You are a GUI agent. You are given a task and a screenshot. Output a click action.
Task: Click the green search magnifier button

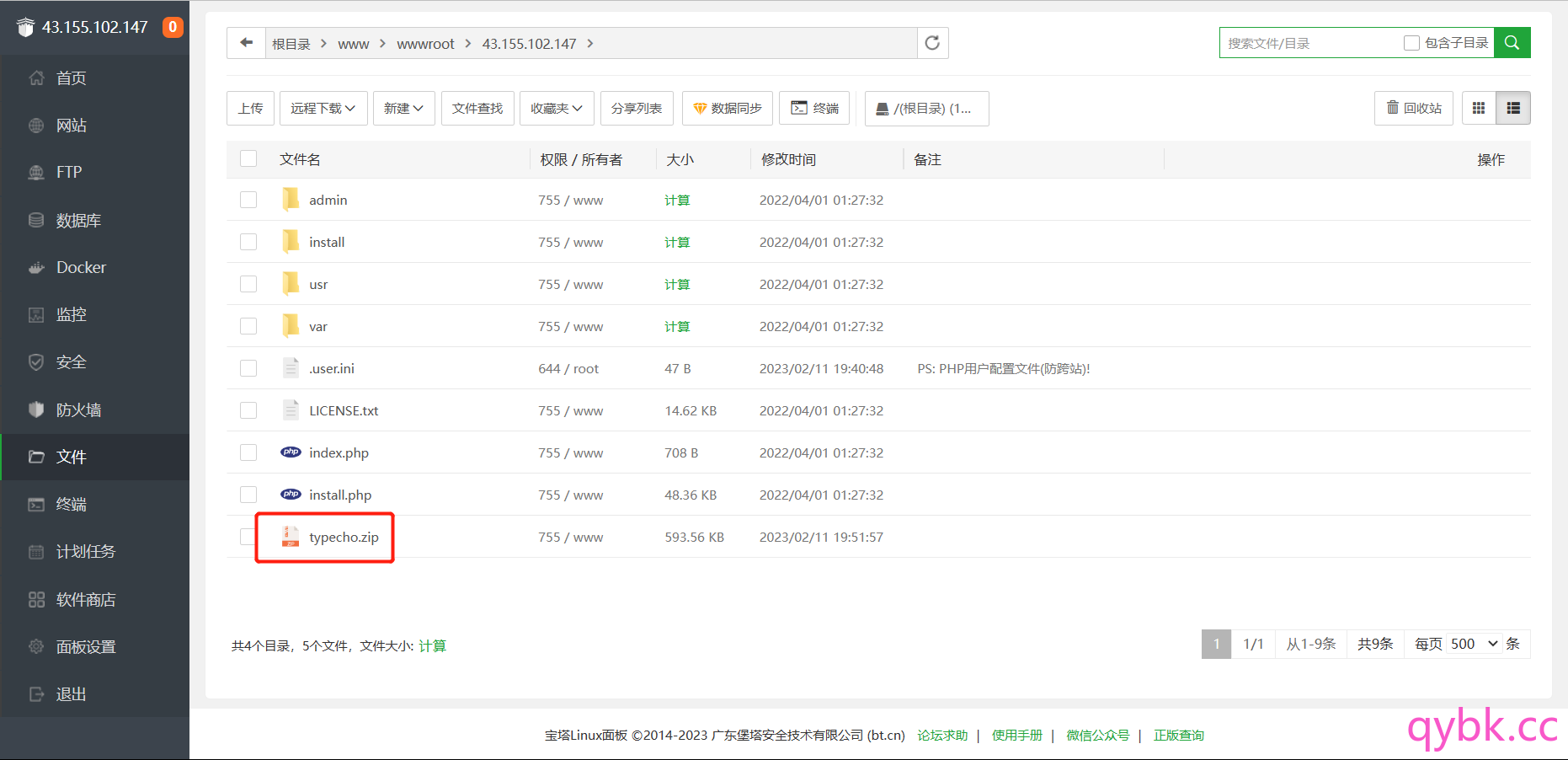tap(1512, 43)
